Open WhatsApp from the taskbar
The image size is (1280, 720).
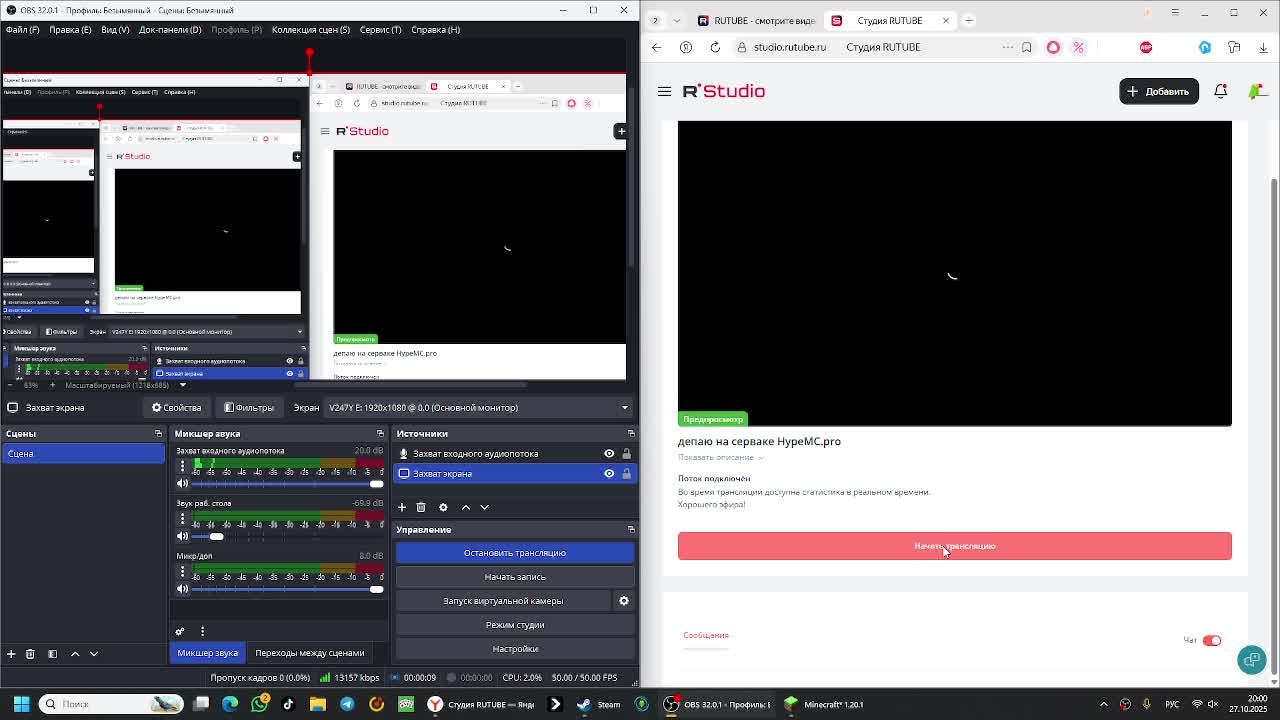click(x=259, y=704)
